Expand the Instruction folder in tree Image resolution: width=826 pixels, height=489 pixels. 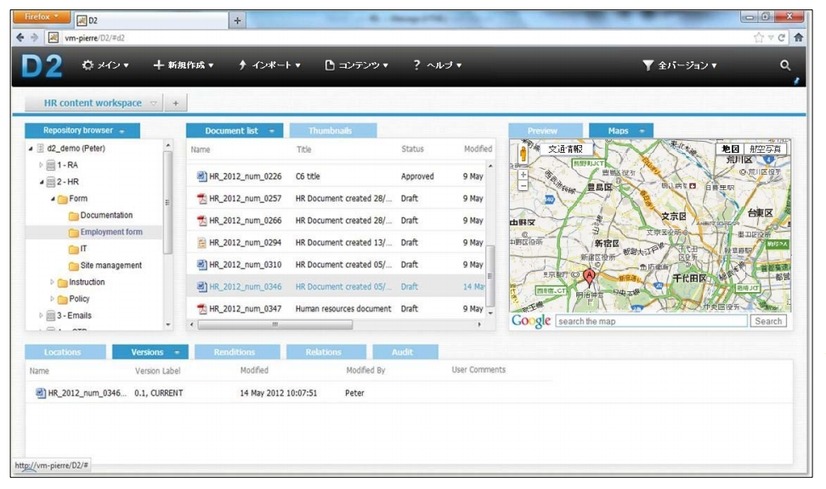coord(52,282)
